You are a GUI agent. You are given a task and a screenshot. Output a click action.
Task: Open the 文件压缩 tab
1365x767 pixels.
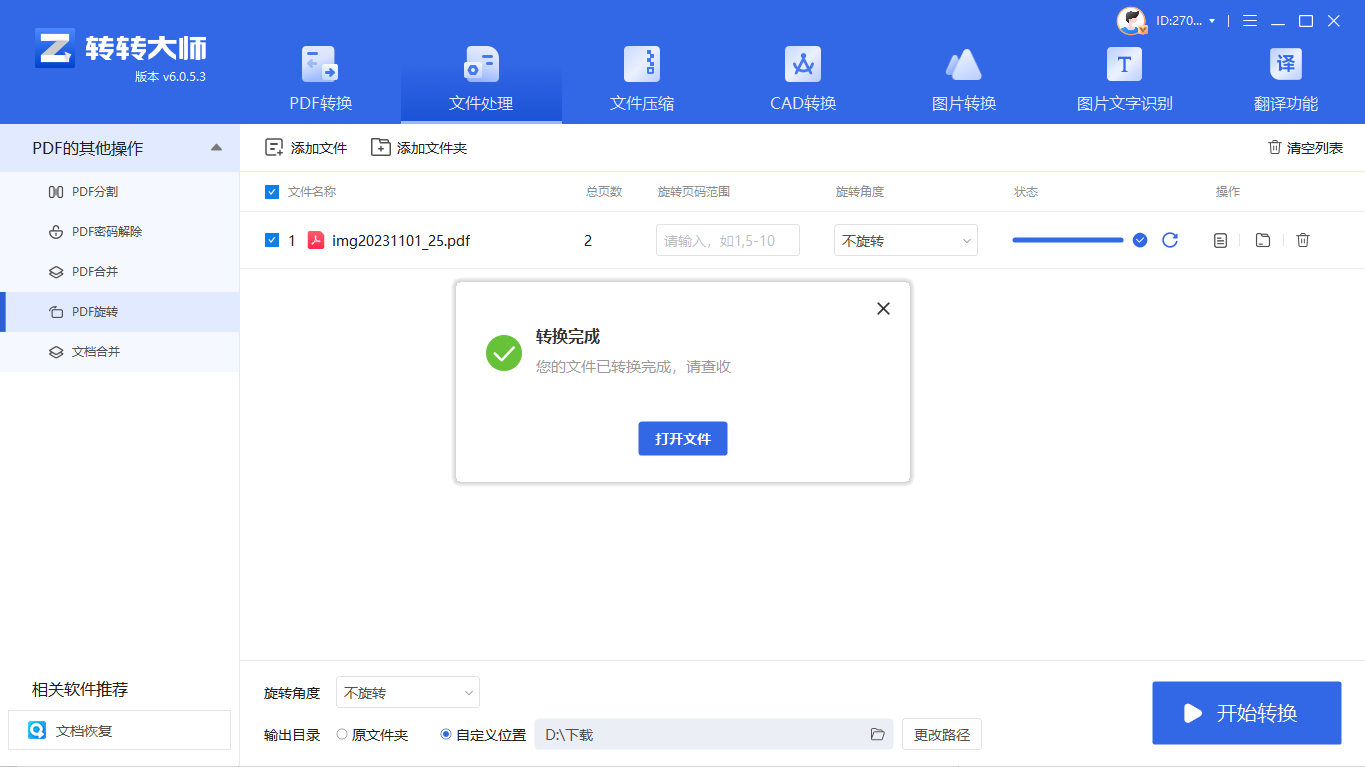[642, 80]
